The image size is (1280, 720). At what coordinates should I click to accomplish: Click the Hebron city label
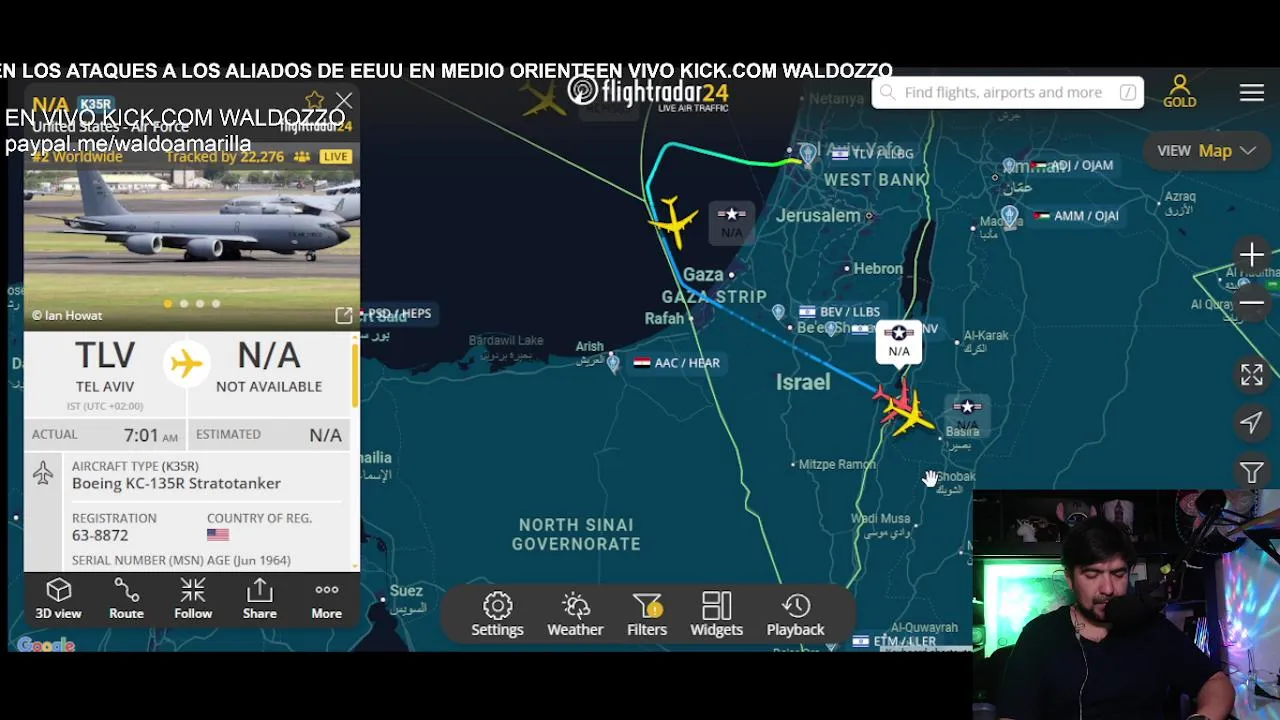[x=878, y=268]
